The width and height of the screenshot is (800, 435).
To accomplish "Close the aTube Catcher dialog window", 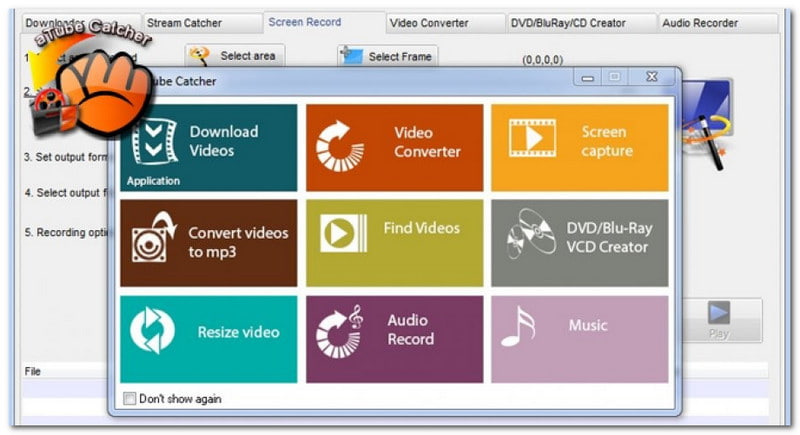I will (x=652, y=77).
